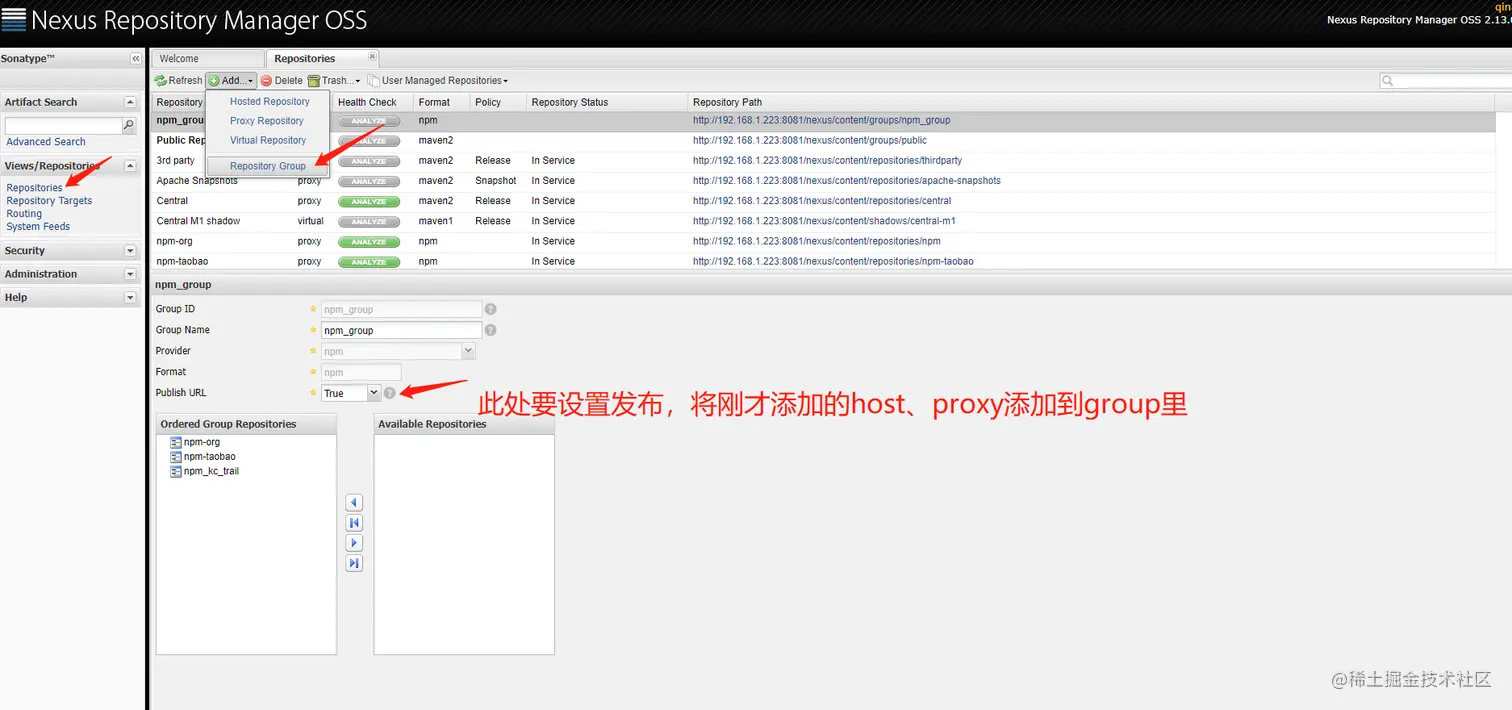Select npm_kc_trail in Ordered Group Repositories
The height and width of the screenshot is (710, 1512).
point(211,471)
